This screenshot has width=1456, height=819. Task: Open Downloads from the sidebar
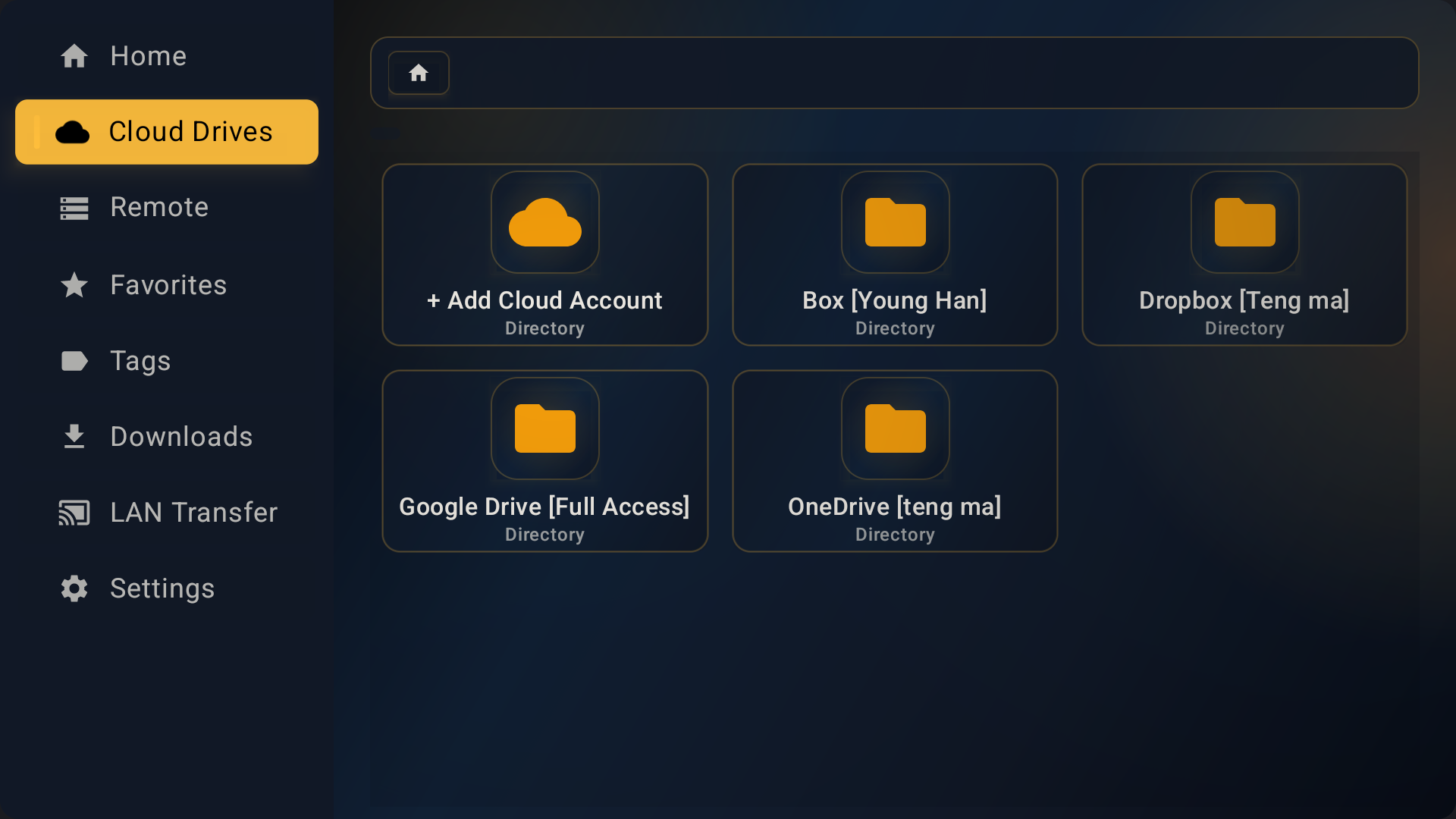click(x=167, y=437)
